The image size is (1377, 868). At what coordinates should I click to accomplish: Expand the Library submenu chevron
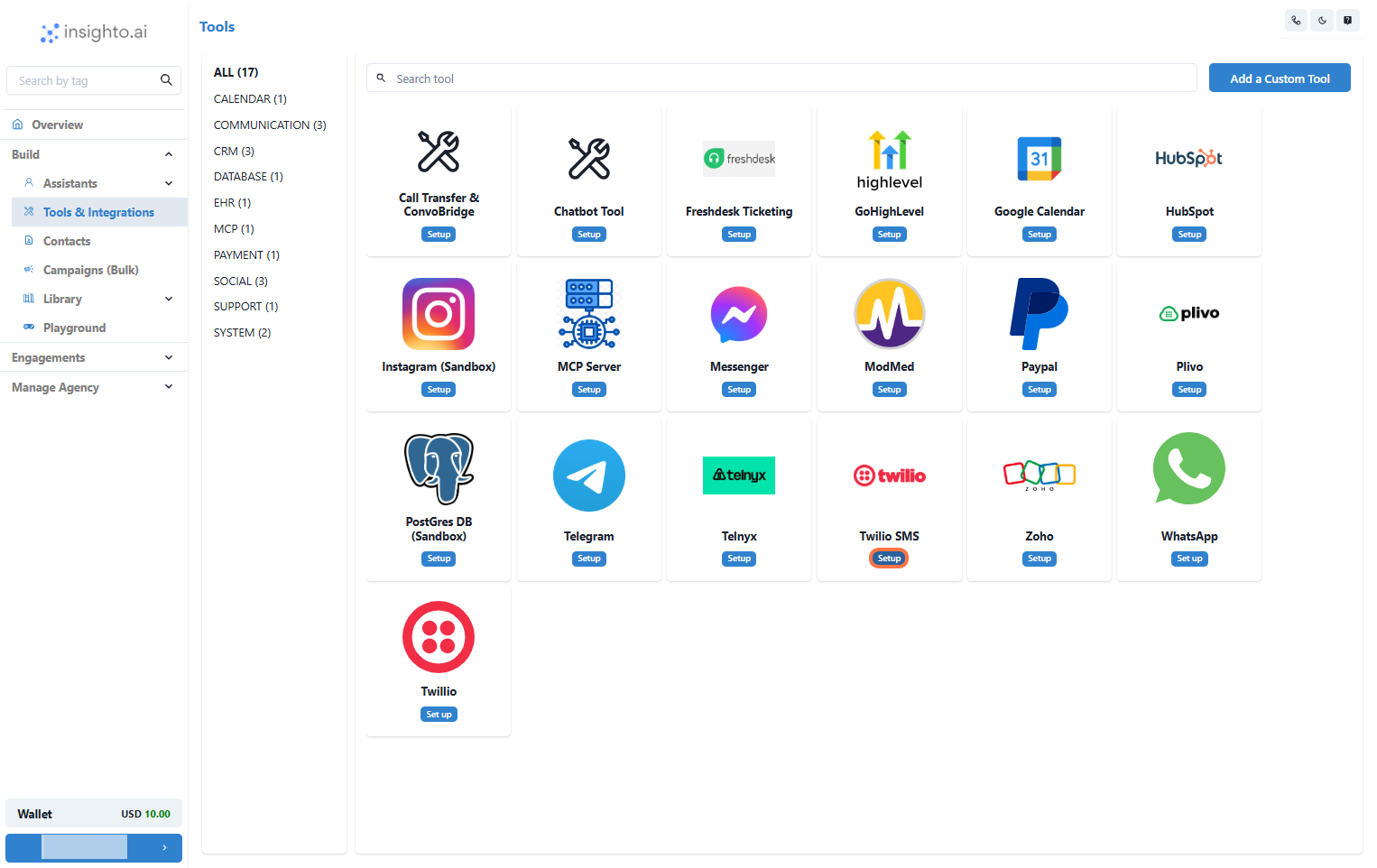tap(169, 299)
